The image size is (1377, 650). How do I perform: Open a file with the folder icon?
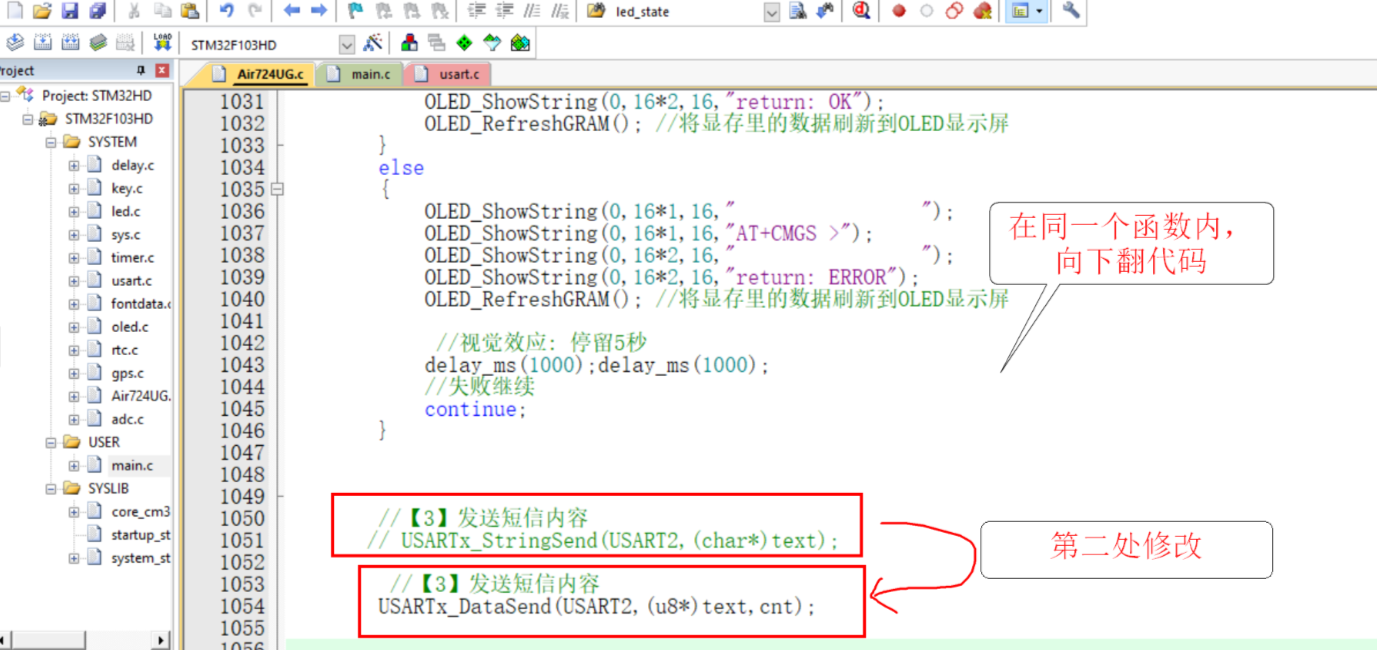pos(41,11)
